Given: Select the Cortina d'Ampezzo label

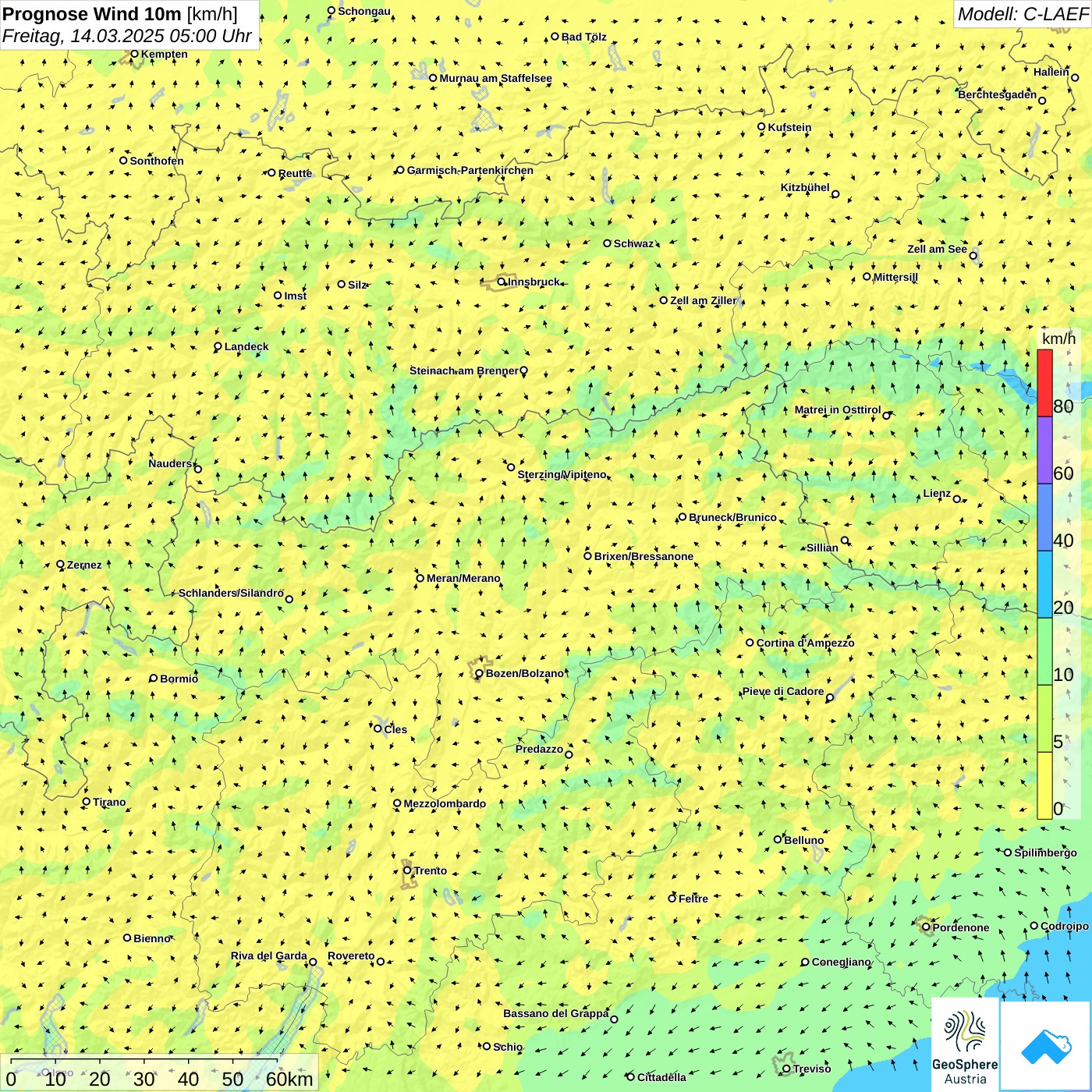Looking at the screenshot, I should click(805, 643).
